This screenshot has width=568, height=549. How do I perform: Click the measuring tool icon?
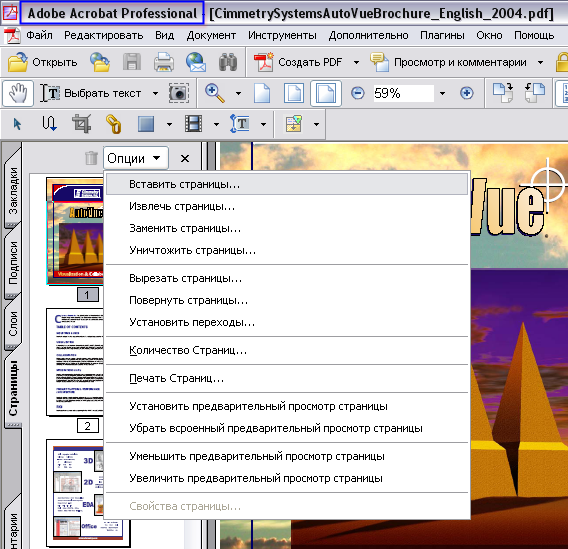pyautogui.click(x=293, y=124)
